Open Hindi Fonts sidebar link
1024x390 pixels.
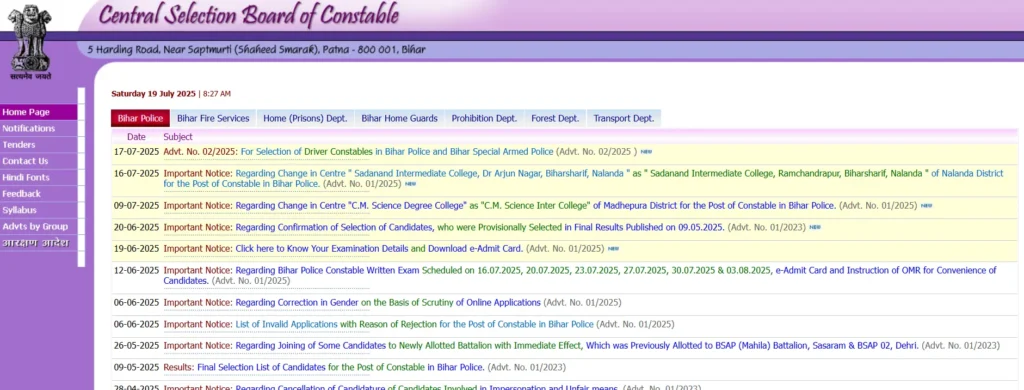tap(39, 178)
